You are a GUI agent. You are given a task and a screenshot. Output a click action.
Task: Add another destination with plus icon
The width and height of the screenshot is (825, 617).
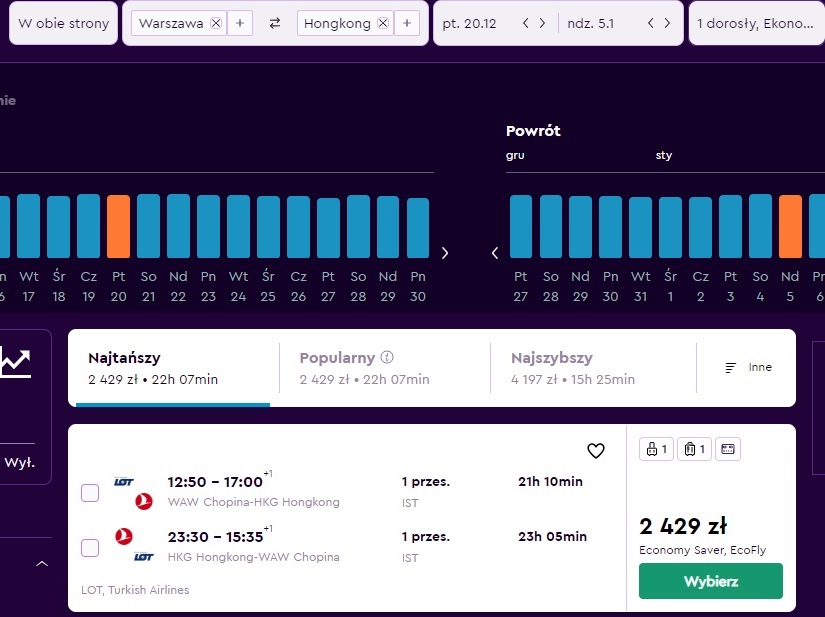click(407, 23)
